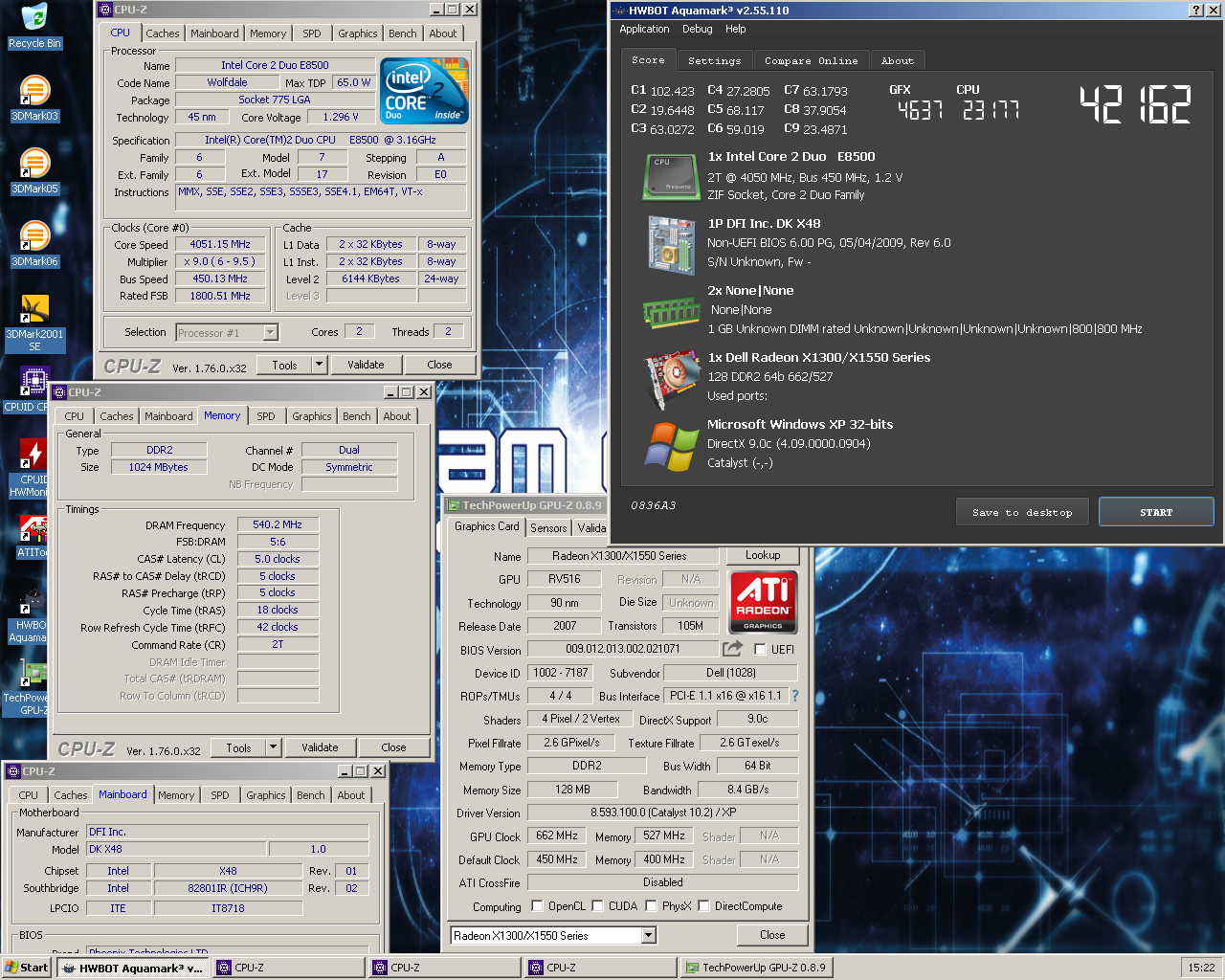Expand Tools dropdown arrow in Memory CPU-Z window
The image size is (1225, 980).
(x=274, y=747)
